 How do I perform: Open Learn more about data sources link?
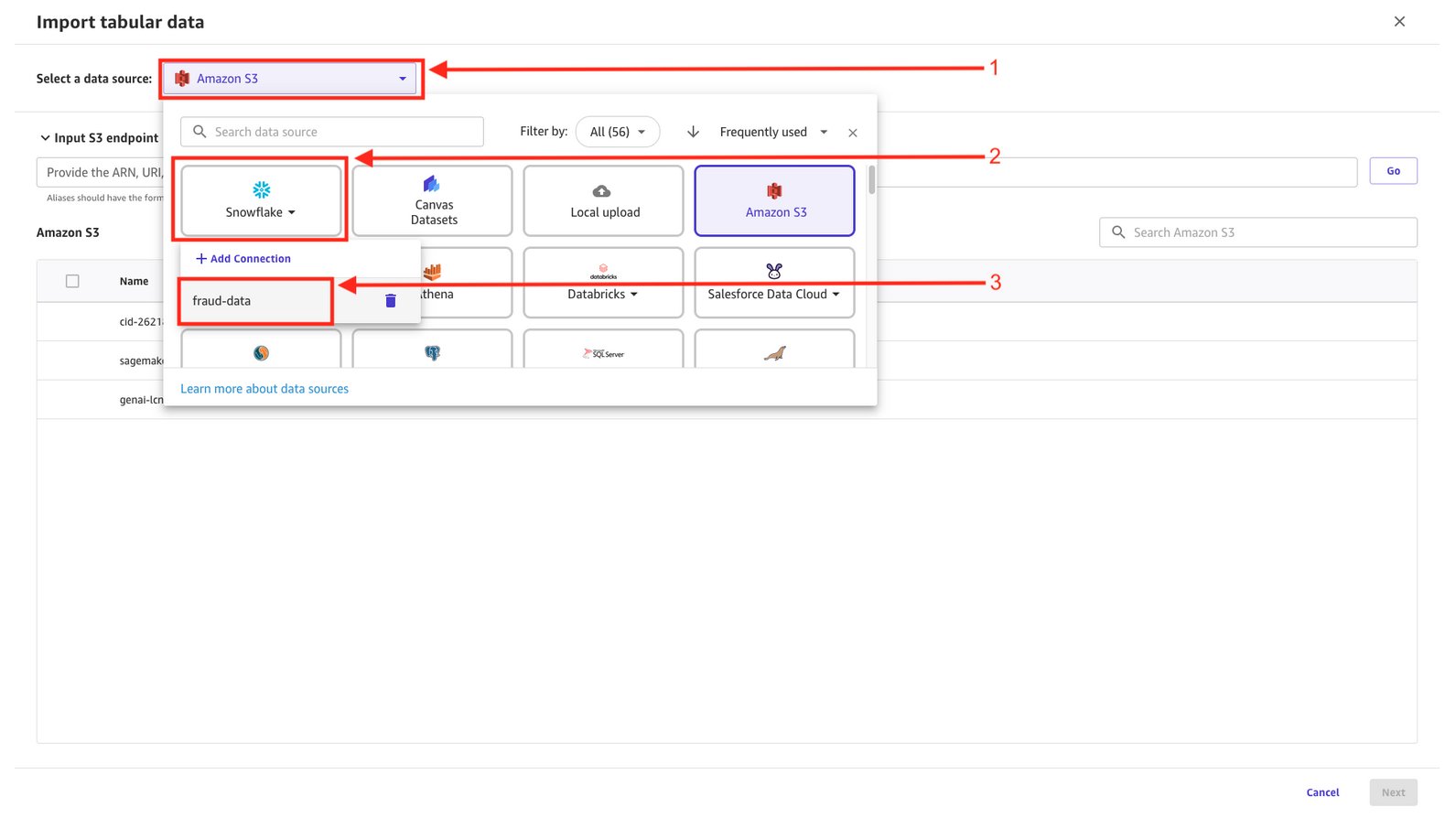[x=264, y=389]
